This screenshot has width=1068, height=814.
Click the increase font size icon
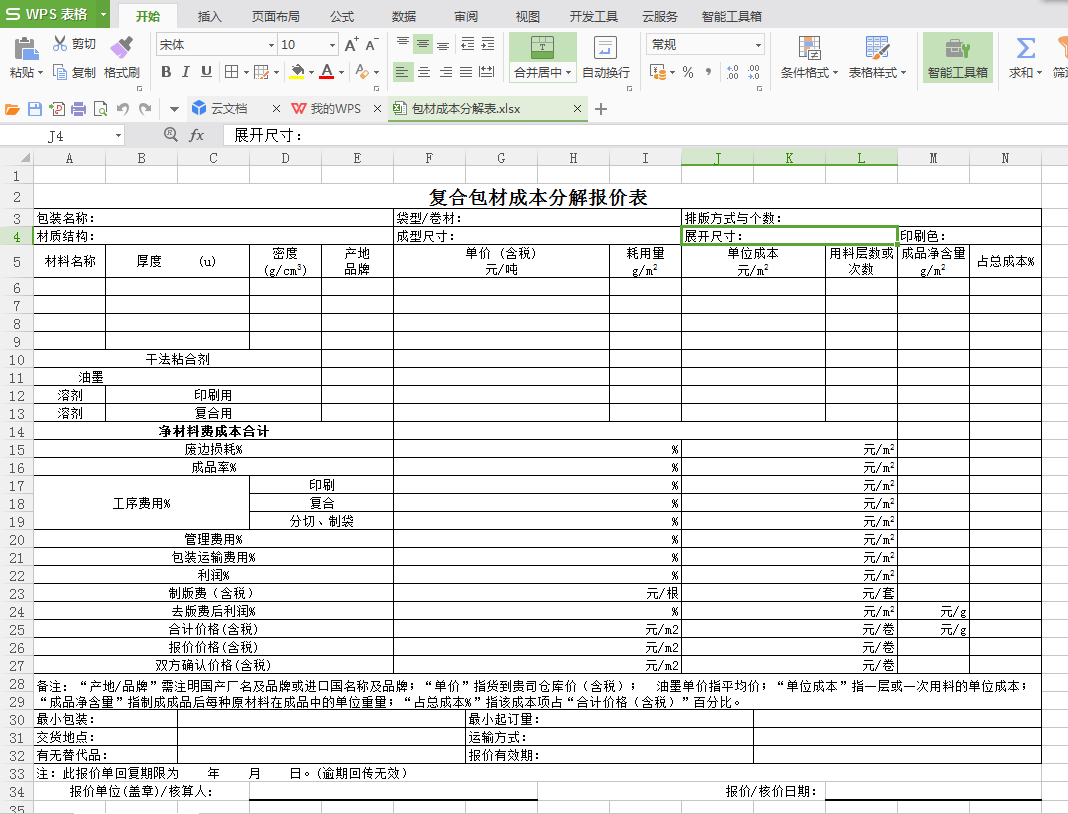coord(351,45)
